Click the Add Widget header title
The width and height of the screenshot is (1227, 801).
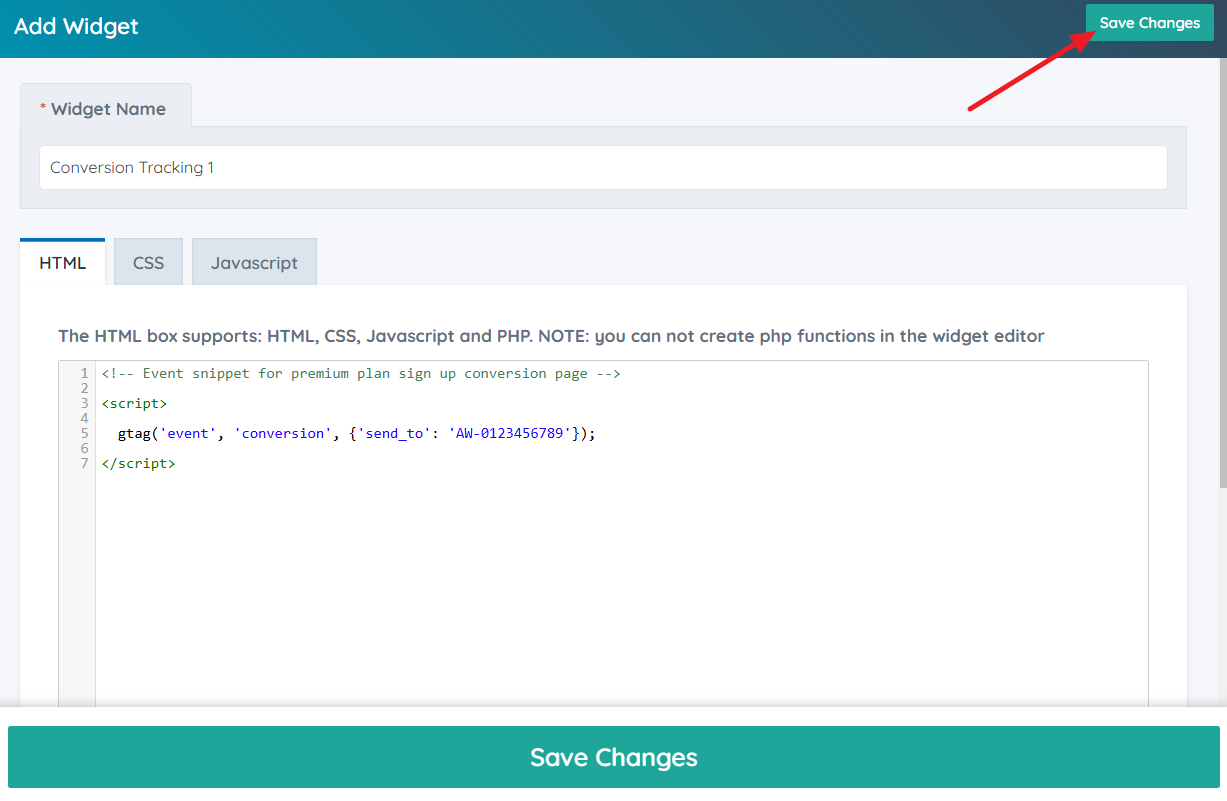pos(76,26)
